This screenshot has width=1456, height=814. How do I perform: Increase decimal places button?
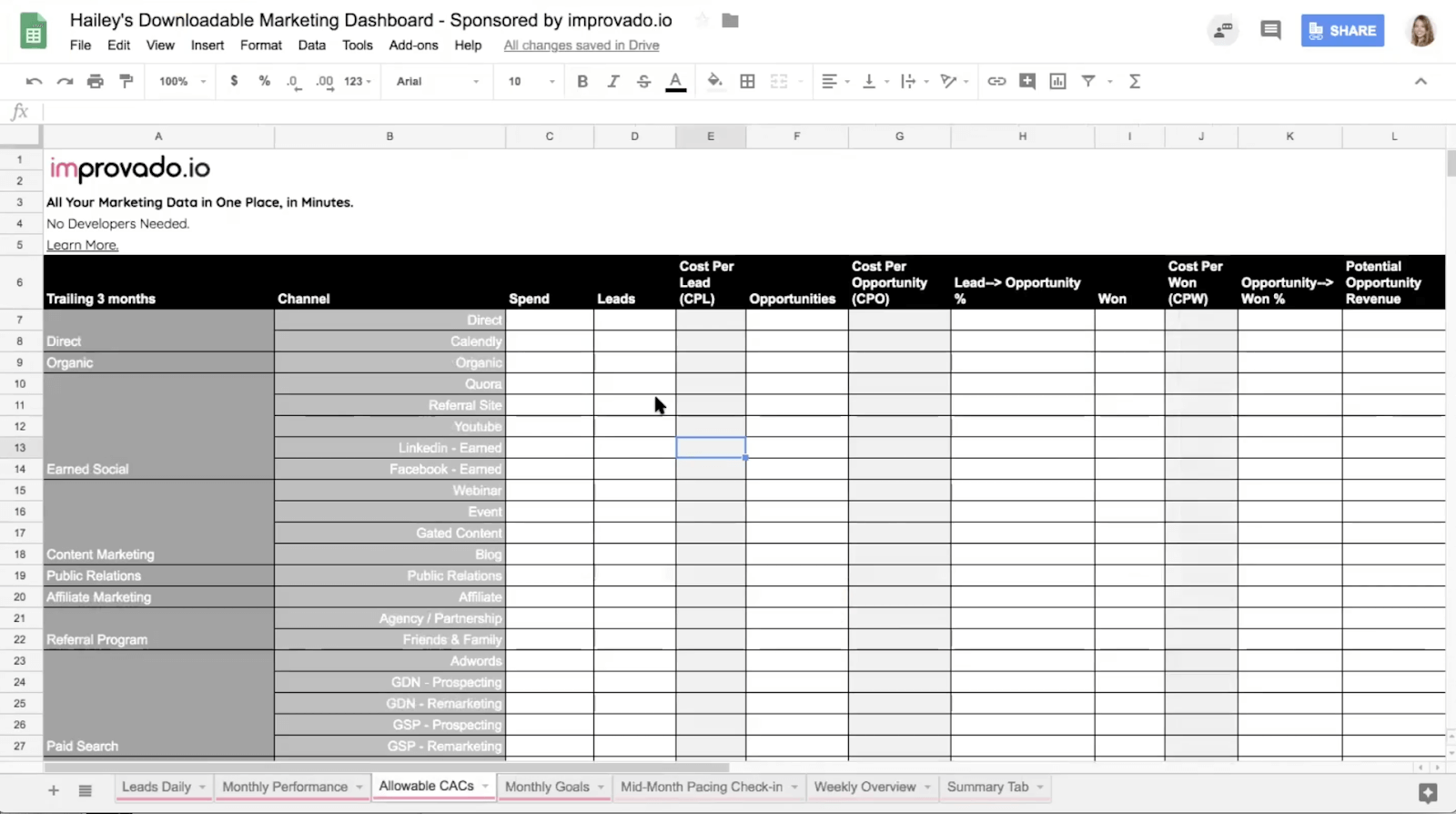tap(324, 81)
